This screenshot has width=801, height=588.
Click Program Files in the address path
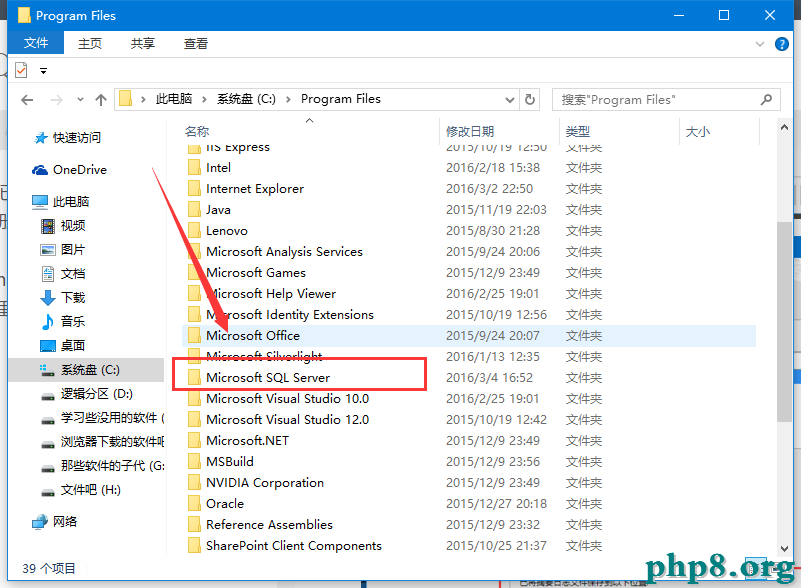click(x=341, y=99)
